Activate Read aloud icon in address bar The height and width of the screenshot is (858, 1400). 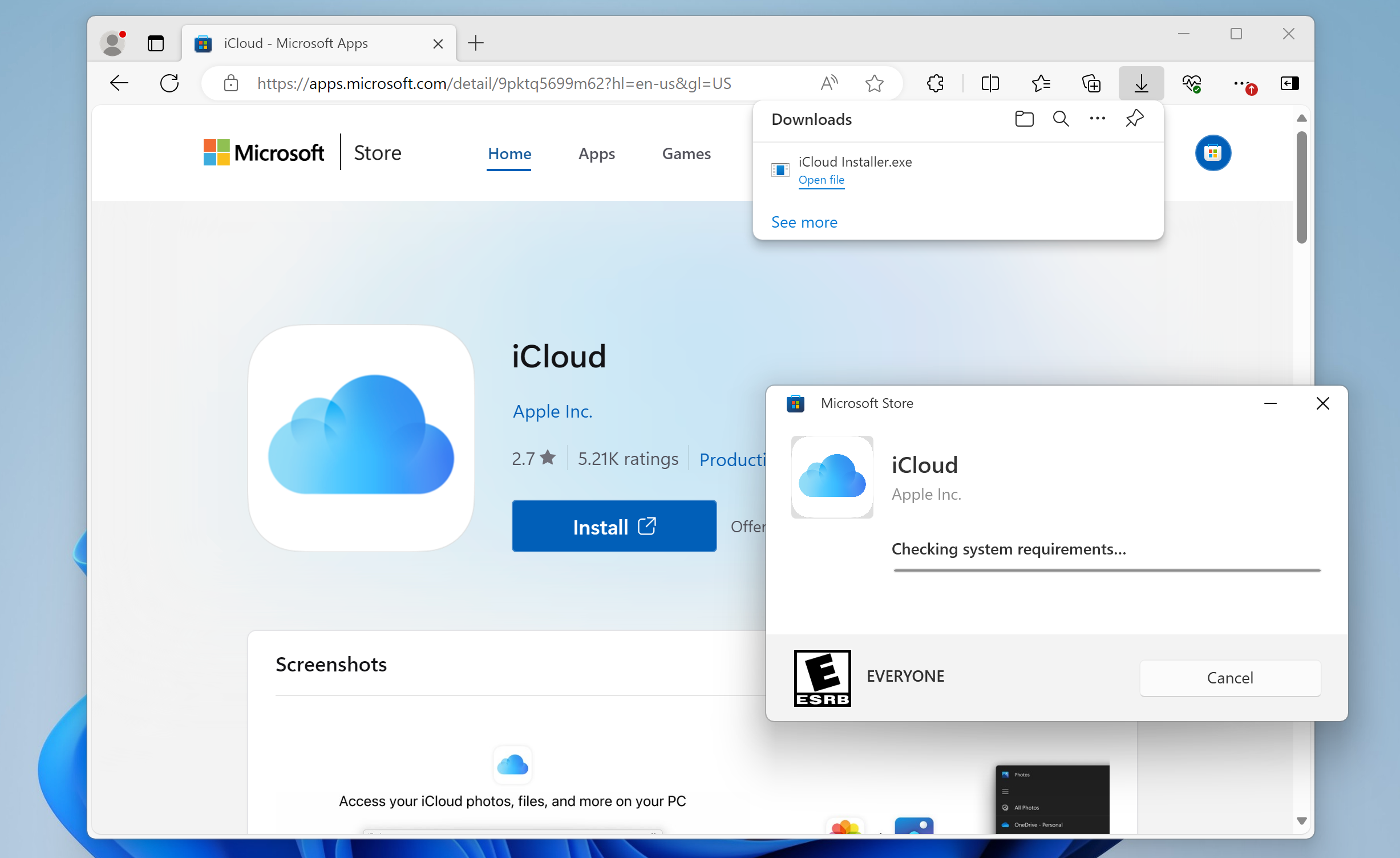pyautogui.click(x=829, y=83)
